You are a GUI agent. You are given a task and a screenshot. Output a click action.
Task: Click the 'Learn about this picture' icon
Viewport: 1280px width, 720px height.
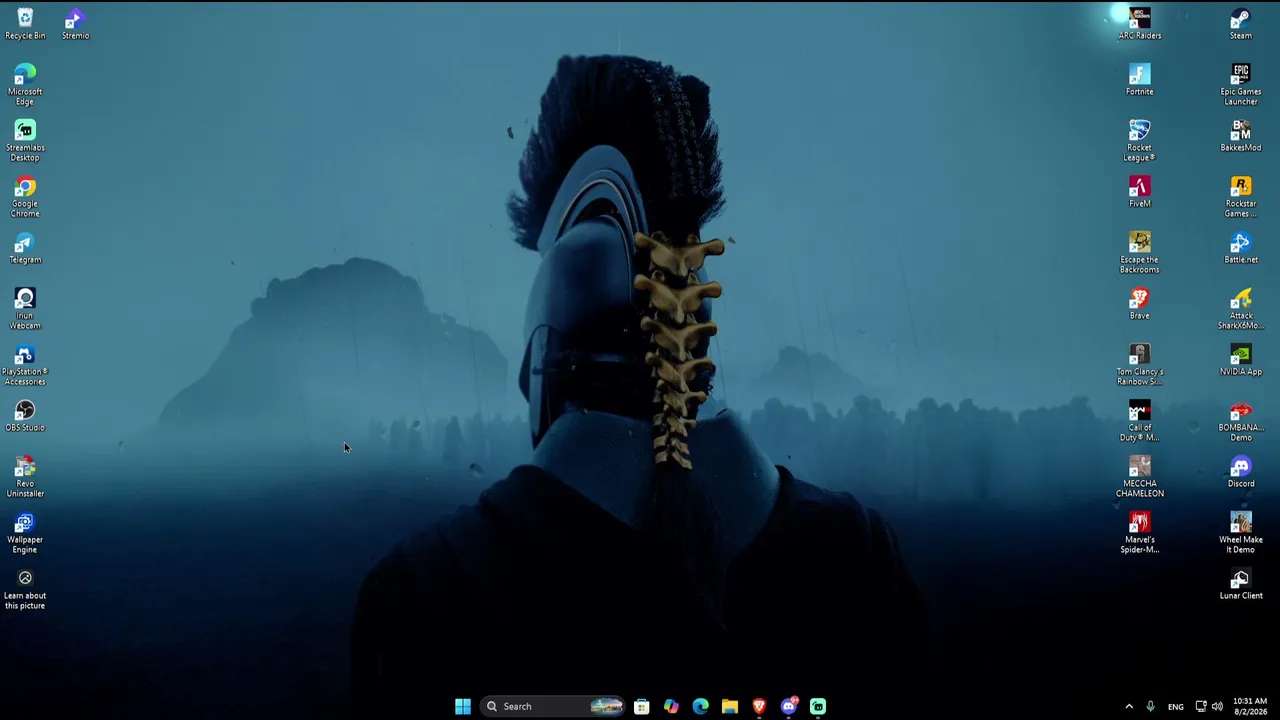click(x=25, y=589)
